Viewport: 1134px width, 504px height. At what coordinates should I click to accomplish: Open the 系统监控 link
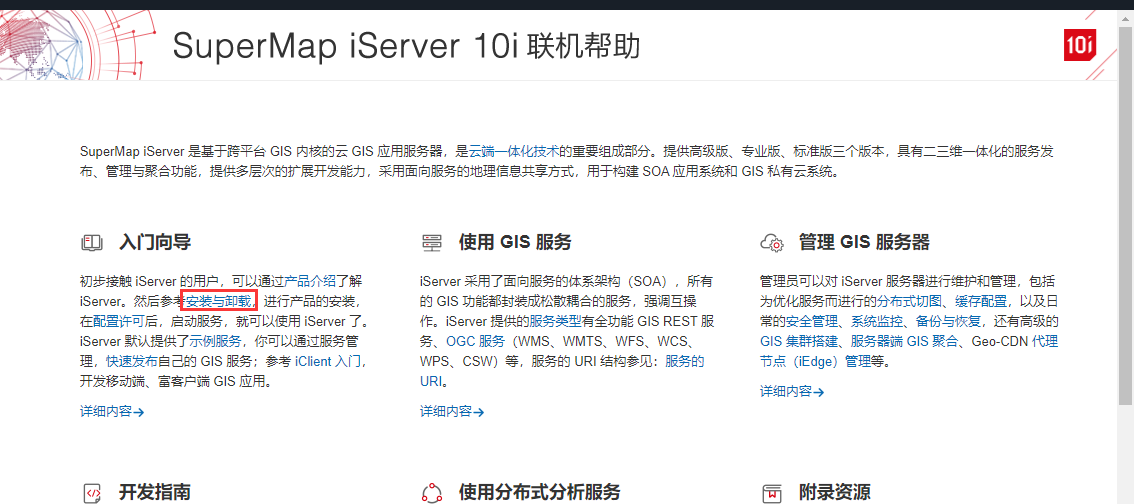(x=877, y=321)
